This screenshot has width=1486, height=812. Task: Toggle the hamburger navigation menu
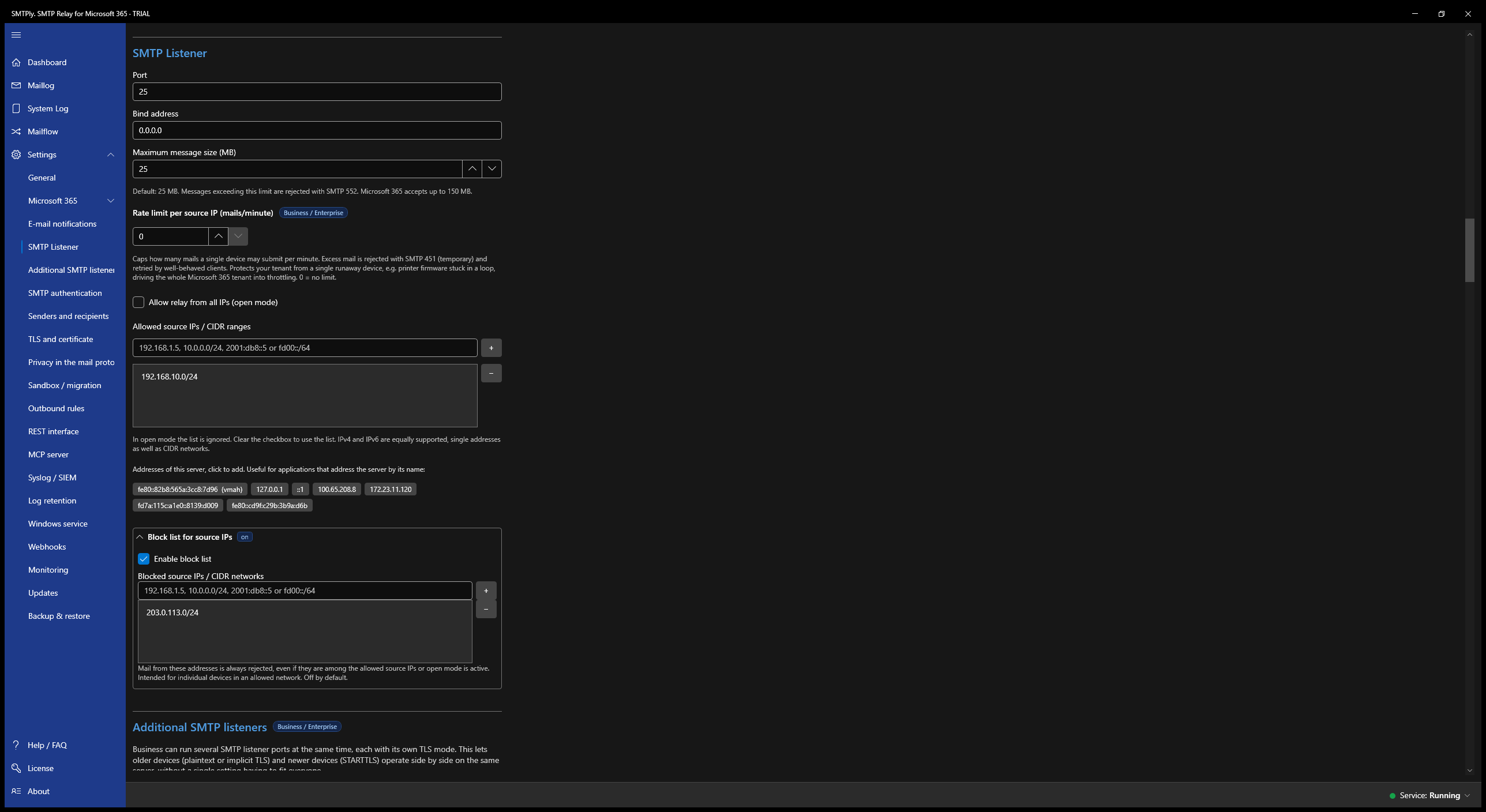point(16,35)
